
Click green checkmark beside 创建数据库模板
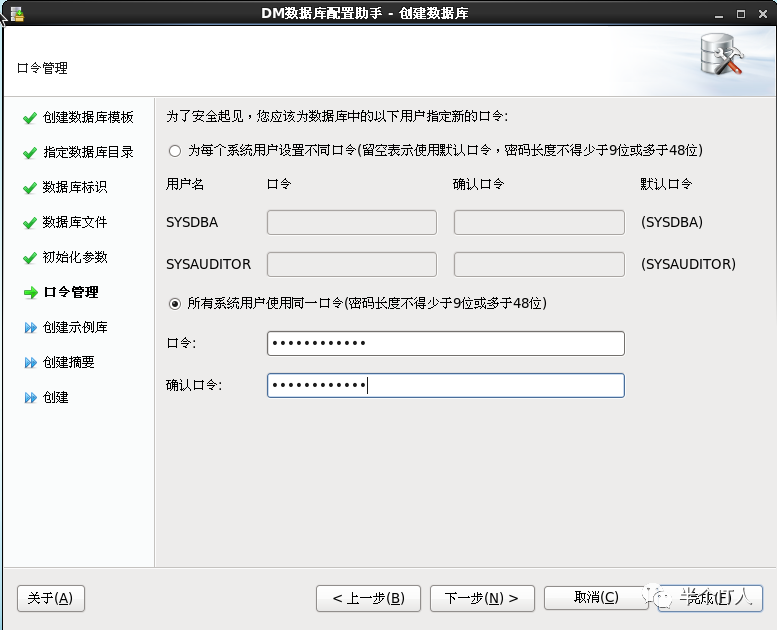(30, 117)
